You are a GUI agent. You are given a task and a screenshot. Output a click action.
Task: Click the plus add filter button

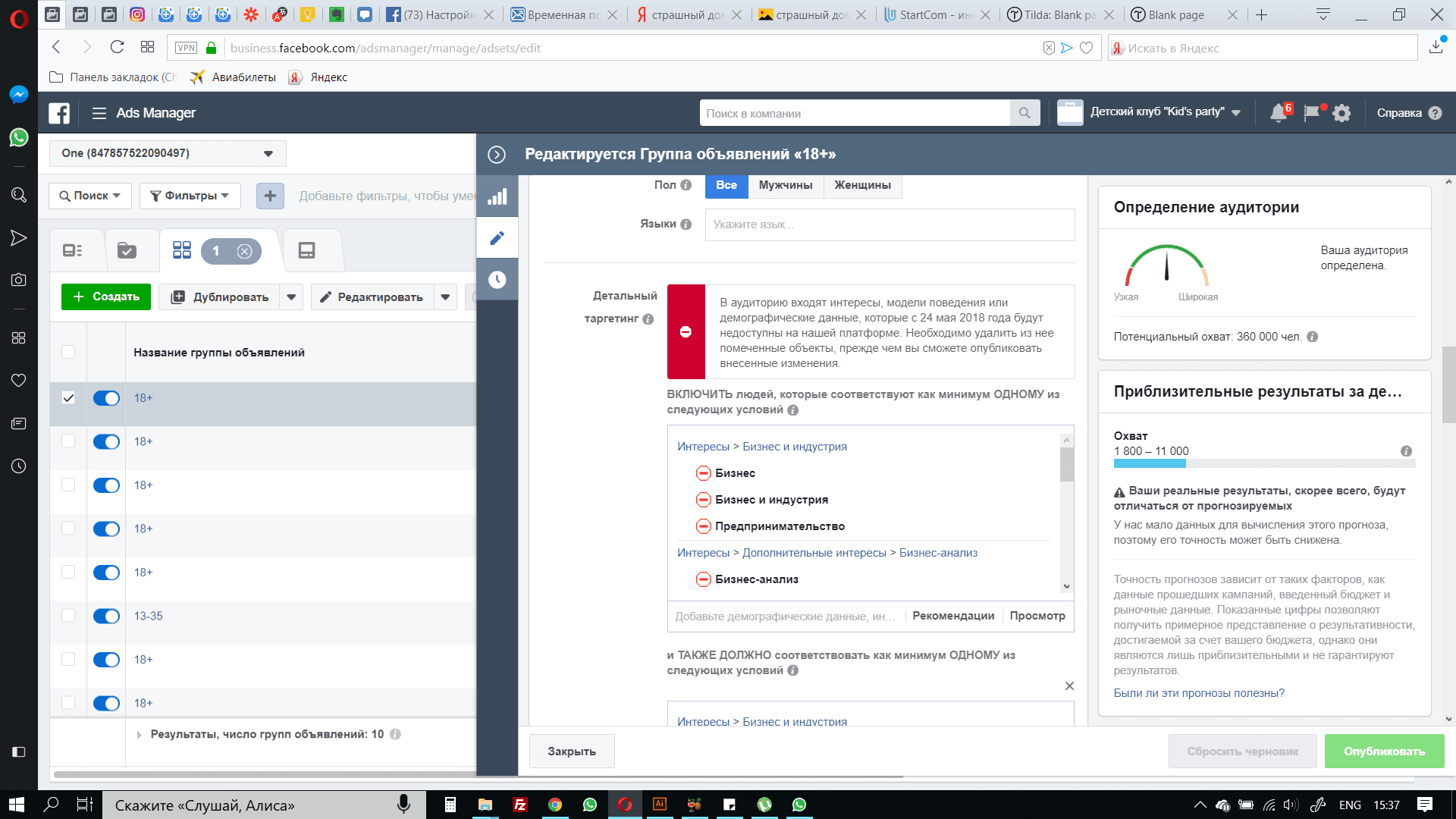pyautogui.click(x=270, y=196)
